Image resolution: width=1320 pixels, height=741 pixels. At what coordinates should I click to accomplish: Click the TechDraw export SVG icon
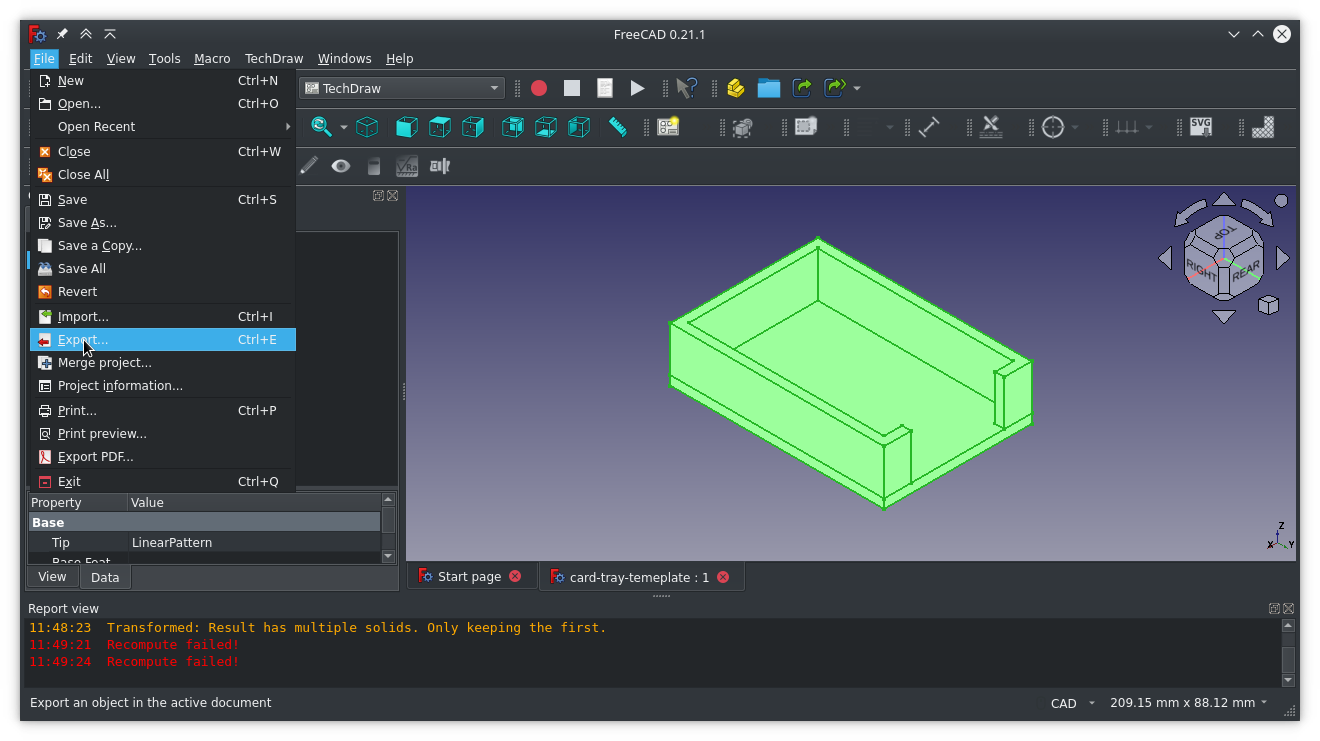(x=1201, y=127)
